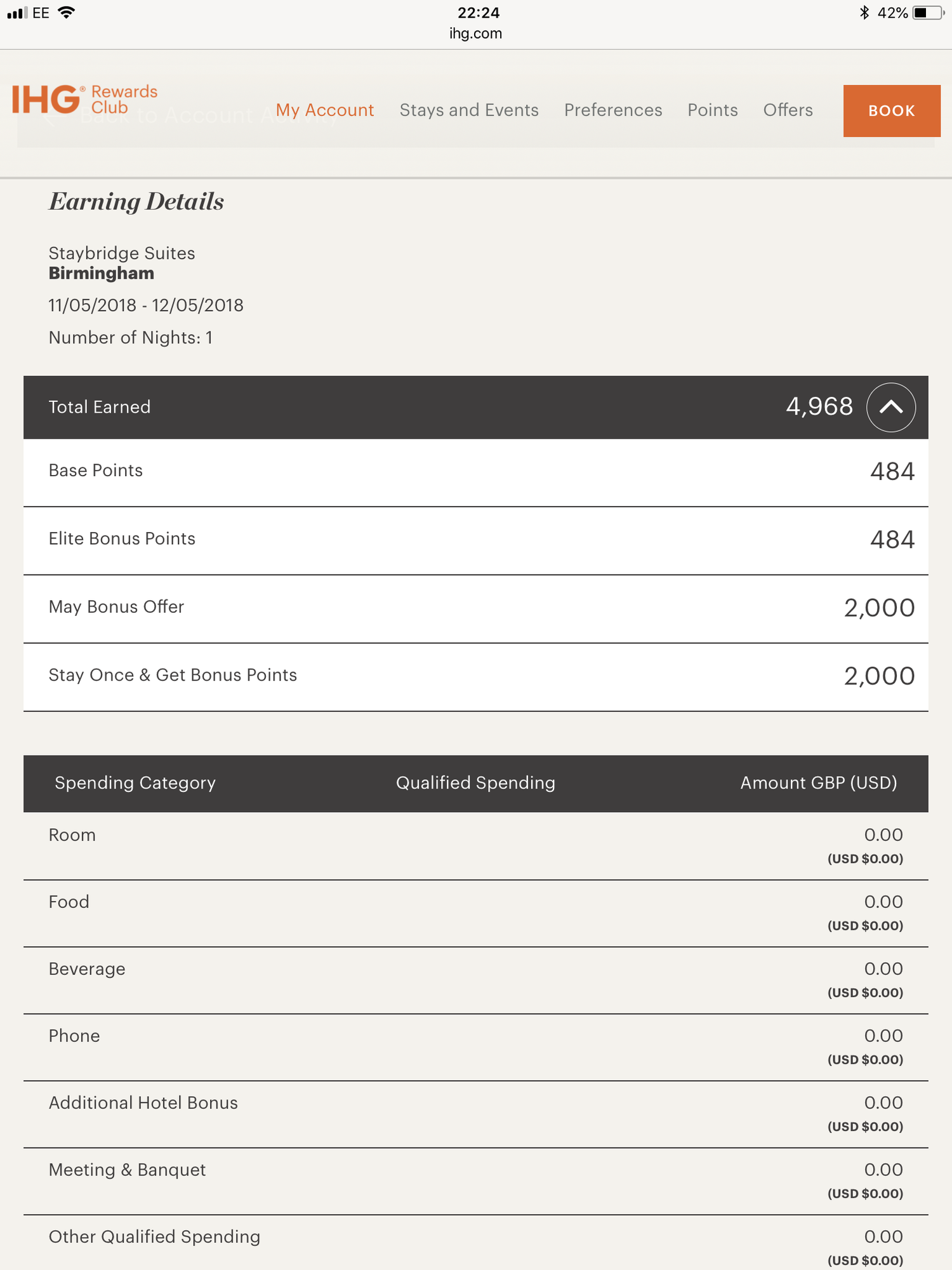Go to Stays and Events
The height and width of the screenshot is (1270, 952).
click(469, 110)
